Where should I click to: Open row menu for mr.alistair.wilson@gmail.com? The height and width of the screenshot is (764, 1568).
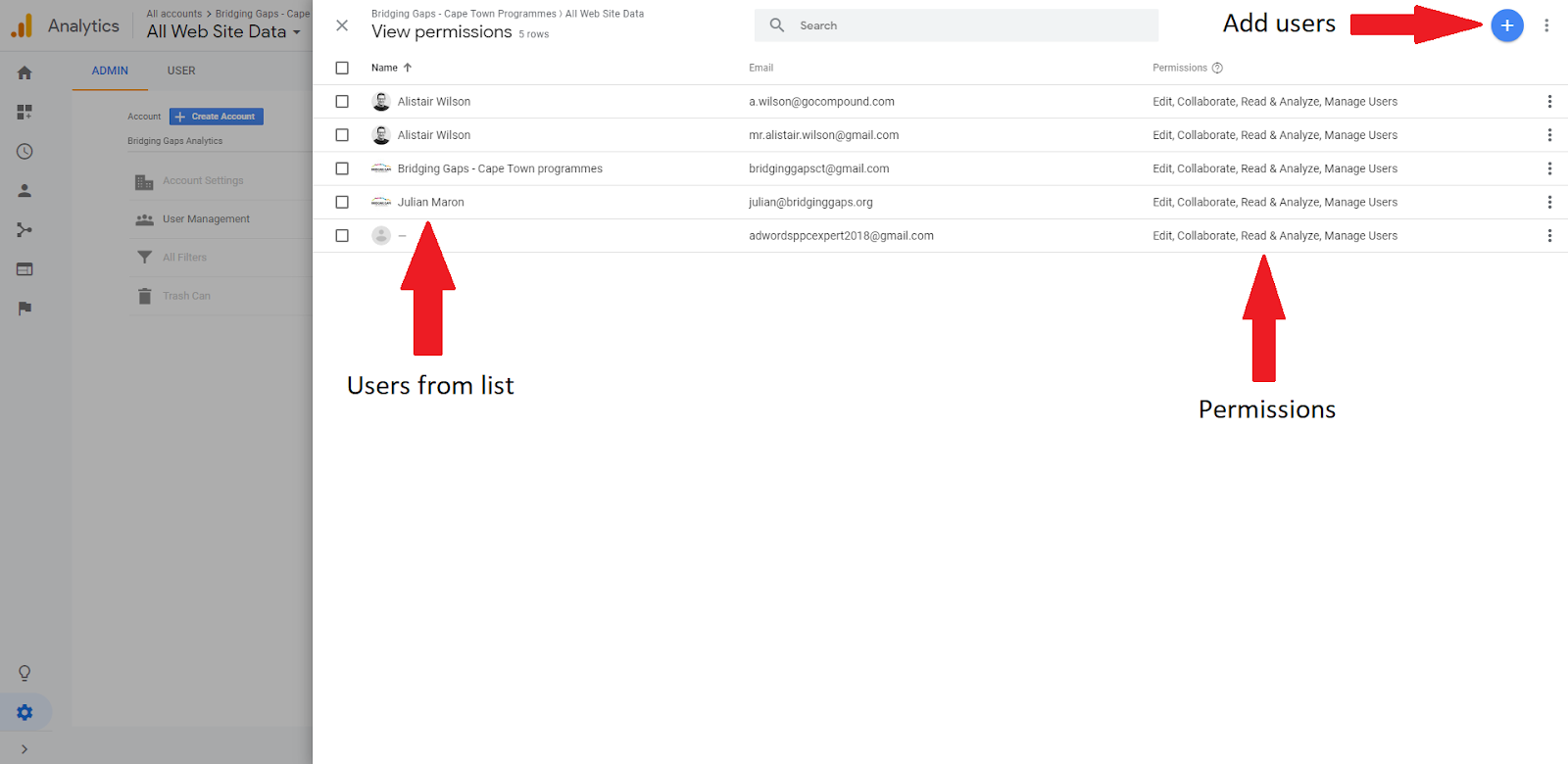click(x=1549, y=135)
